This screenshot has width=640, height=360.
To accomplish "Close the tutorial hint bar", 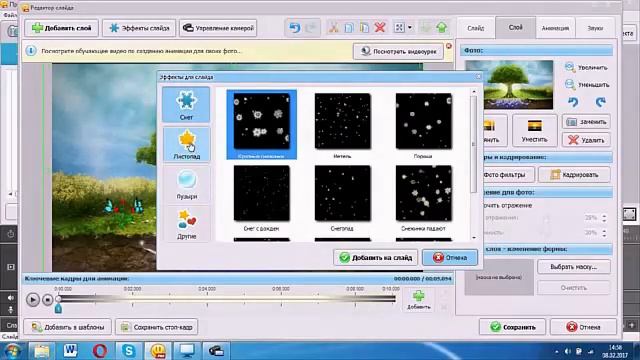I will tap(449, 46).
